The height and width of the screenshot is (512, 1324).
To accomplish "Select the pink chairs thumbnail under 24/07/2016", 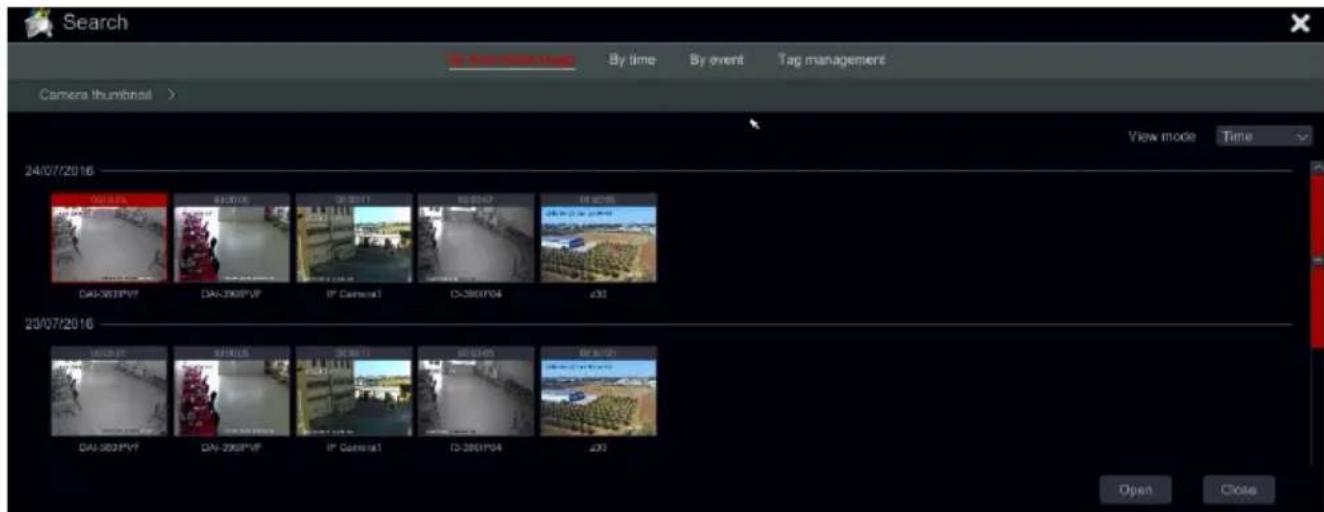I will click(232, 238).
